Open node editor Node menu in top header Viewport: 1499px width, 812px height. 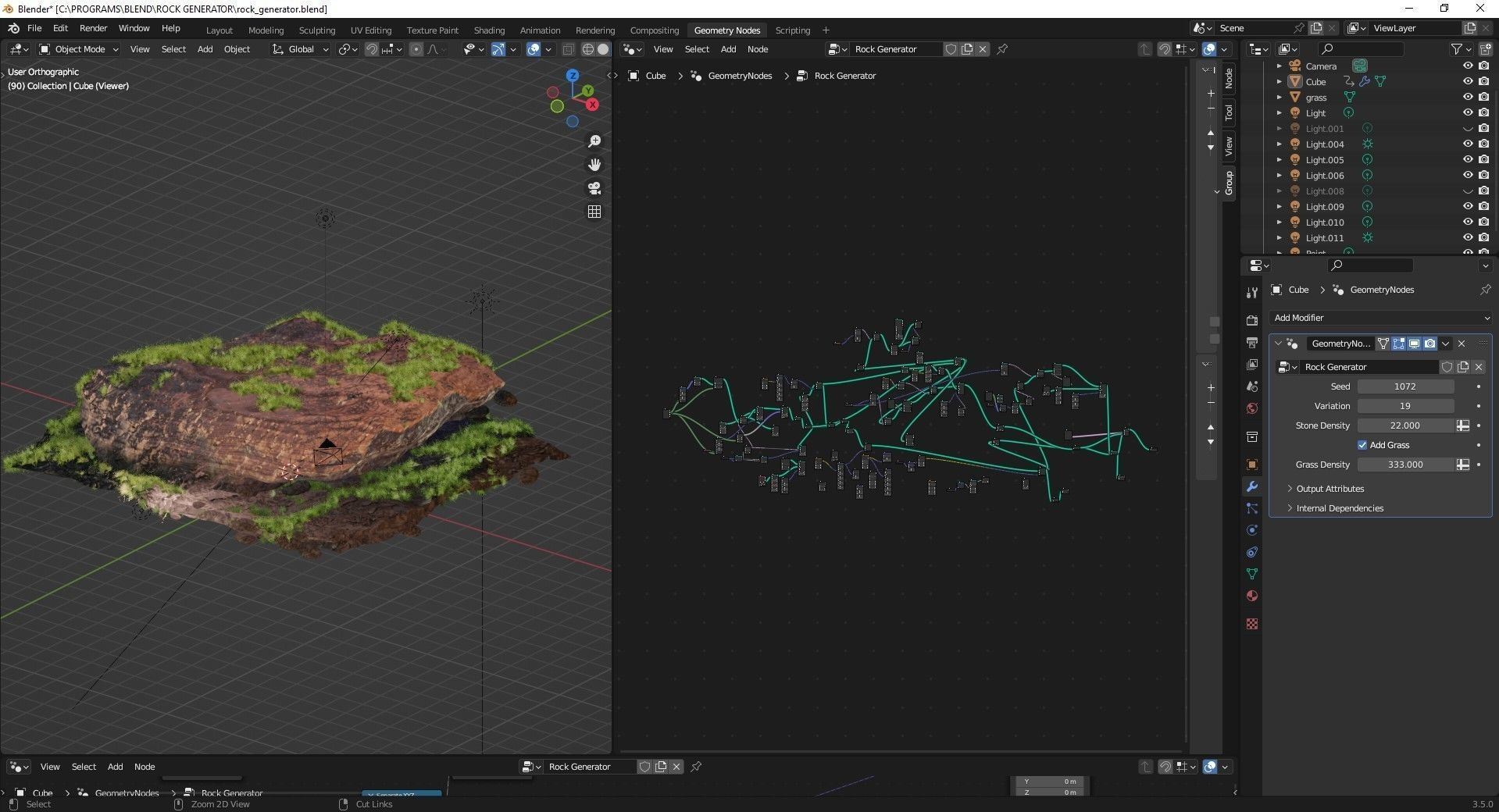758,49
